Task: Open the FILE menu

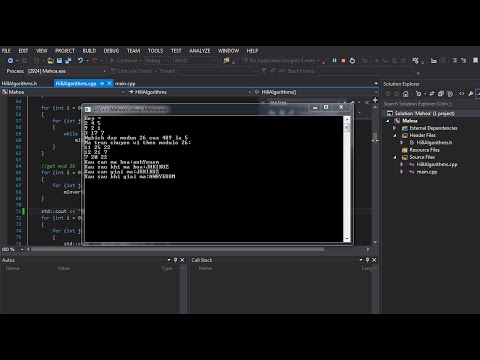Action: coord(6,51)
